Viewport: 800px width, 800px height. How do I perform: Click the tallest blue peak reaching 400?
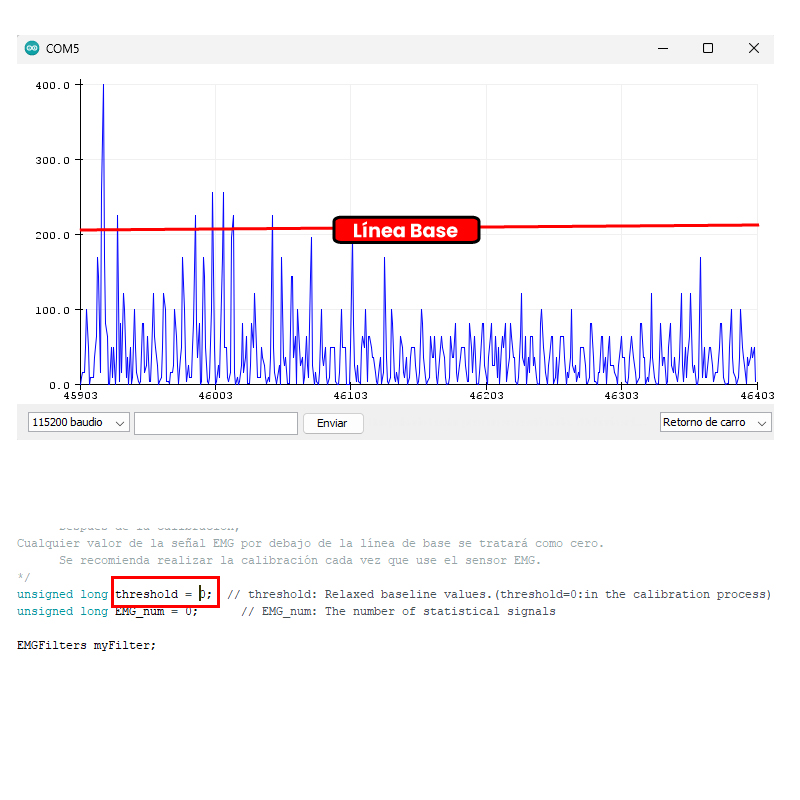click(103, 90)
